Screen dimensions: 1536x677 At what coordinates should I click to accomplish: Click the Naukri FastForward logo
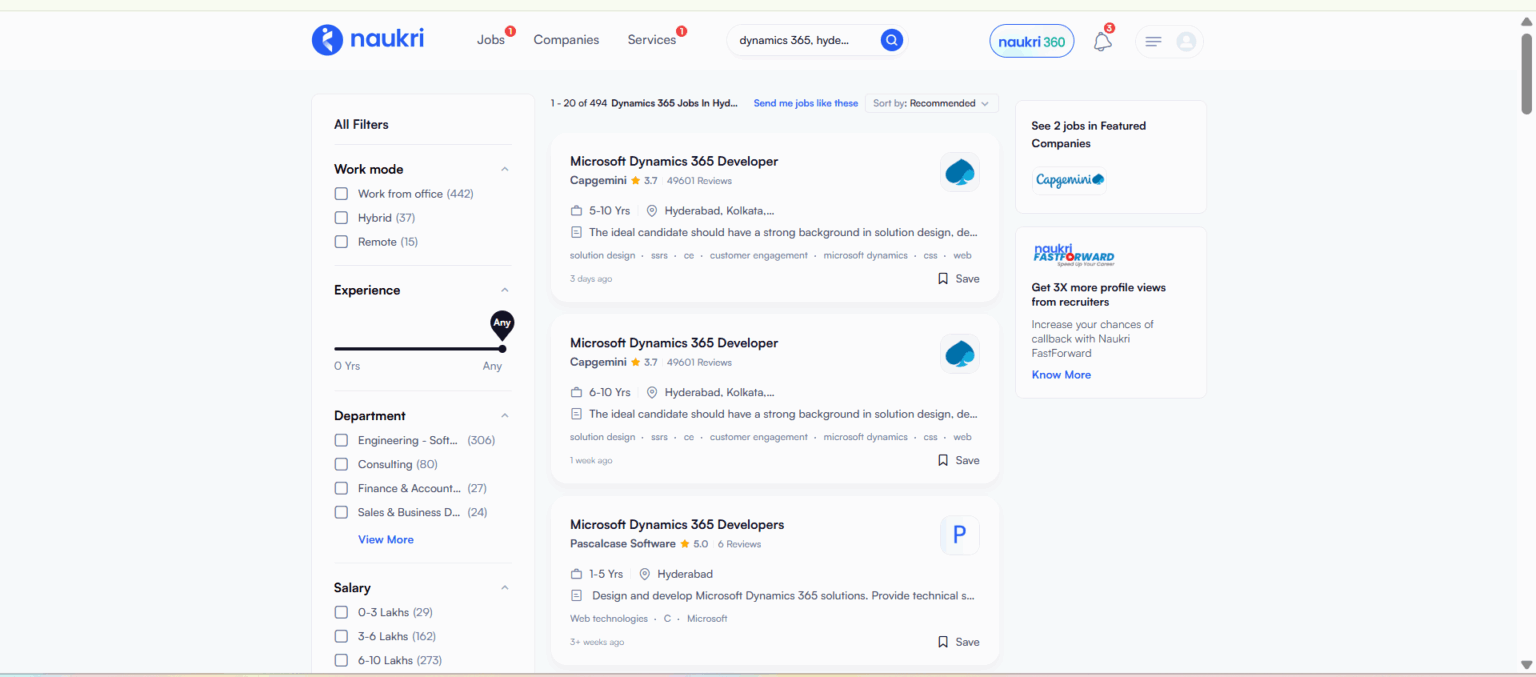click(1073, 254)
